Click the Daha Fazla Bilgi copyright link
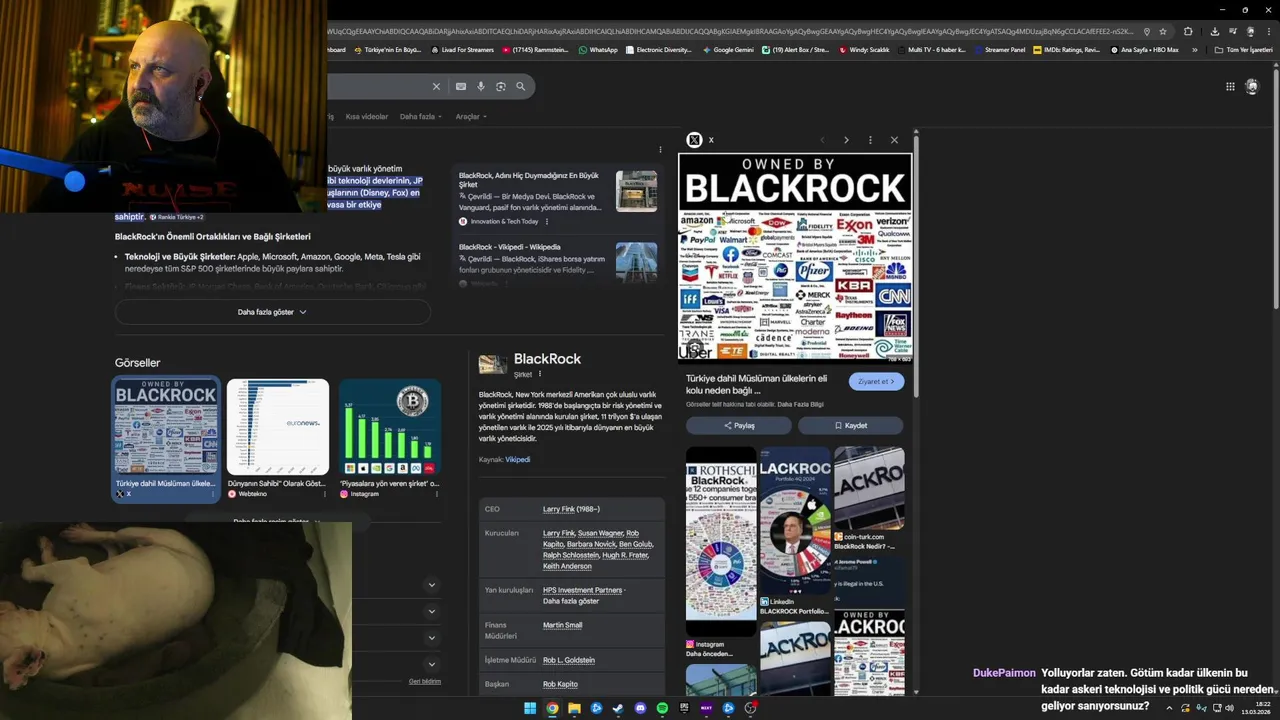The height and width of the screenshot is (720, 1280). (801, 404)
